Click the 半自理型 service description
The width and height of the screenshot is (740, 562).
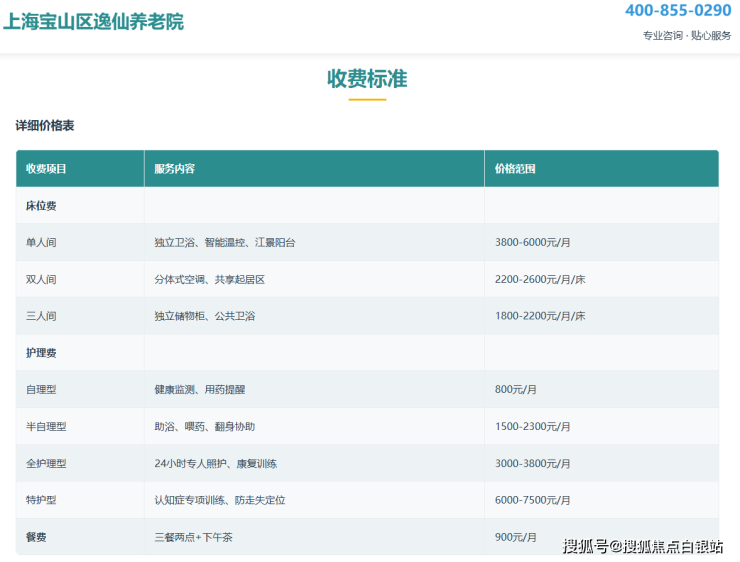204,427
